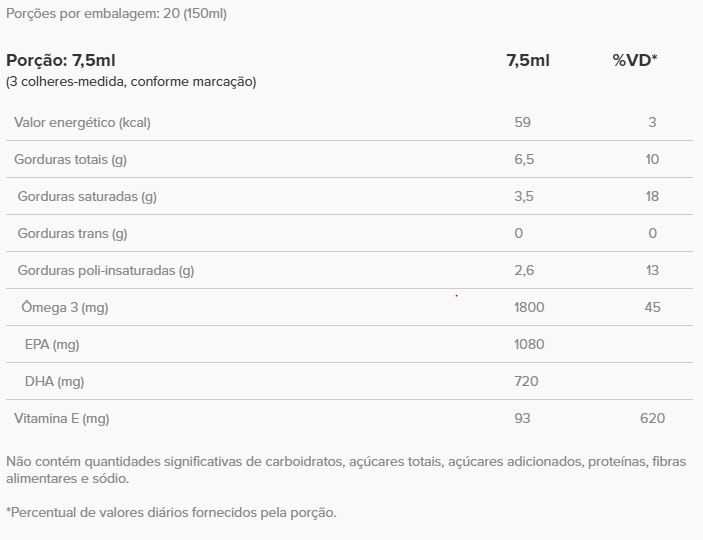Click the Omega 3 amount '1800'
Image resolution: width=703 pixels, height=540 pixels.
528,307
